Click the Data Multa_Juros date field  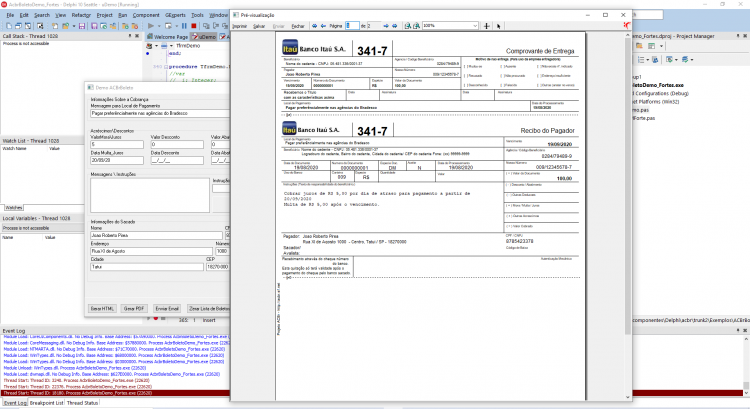[117, 160]
